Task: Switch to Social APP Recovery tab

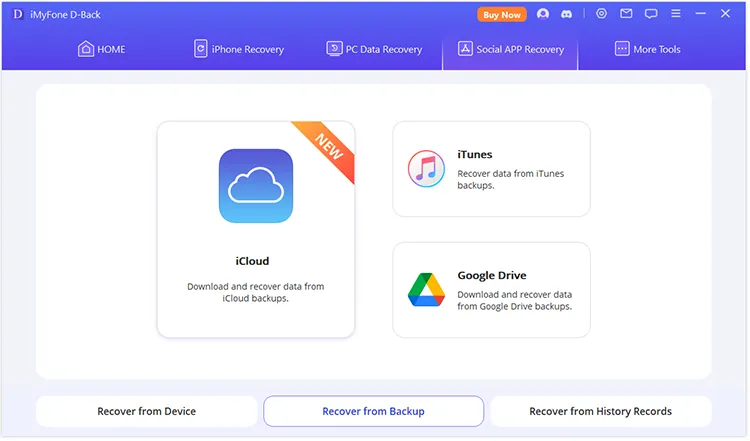Action: 510,49
